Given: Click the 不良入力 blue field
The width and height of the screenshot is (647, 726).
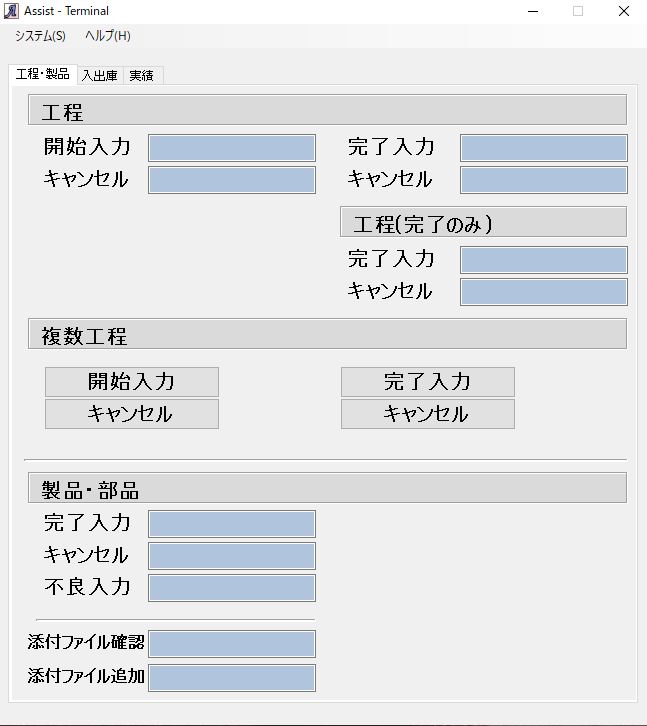Looking at the screenshot, I should (x=232, y=588).
